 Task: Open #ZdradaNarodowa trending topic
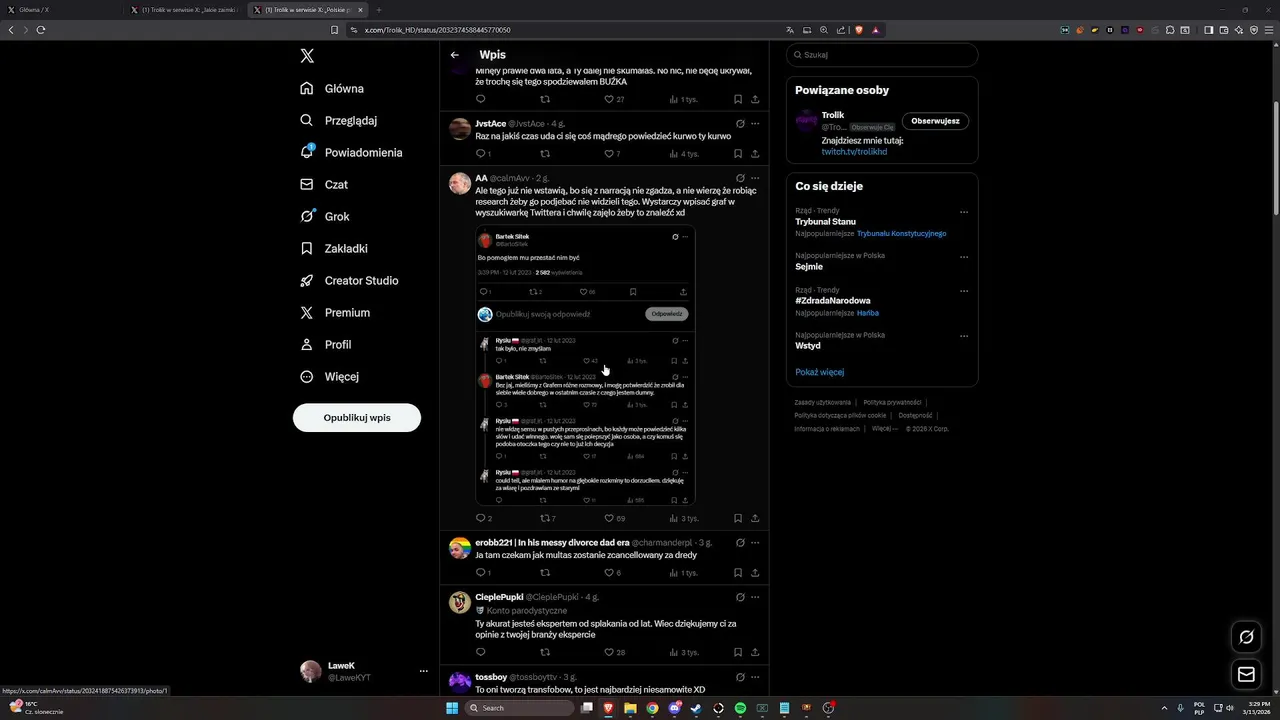(x=833, y=300)
